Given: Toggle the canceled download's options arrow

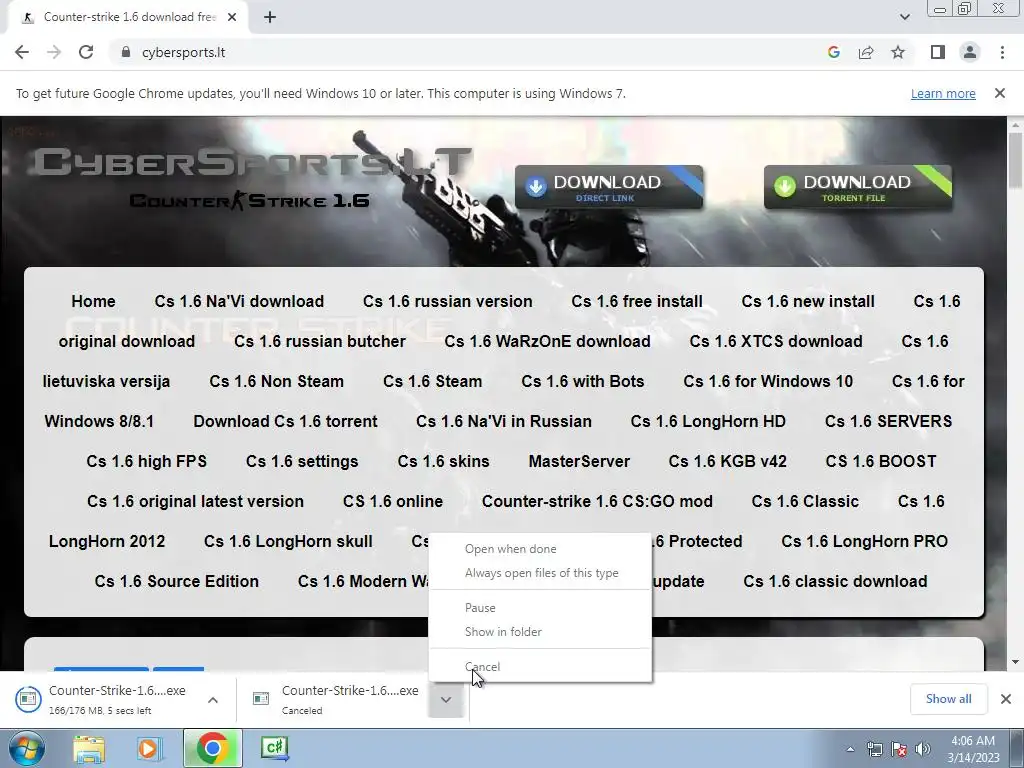Looking at the screenshot, I should pos(446,700).
